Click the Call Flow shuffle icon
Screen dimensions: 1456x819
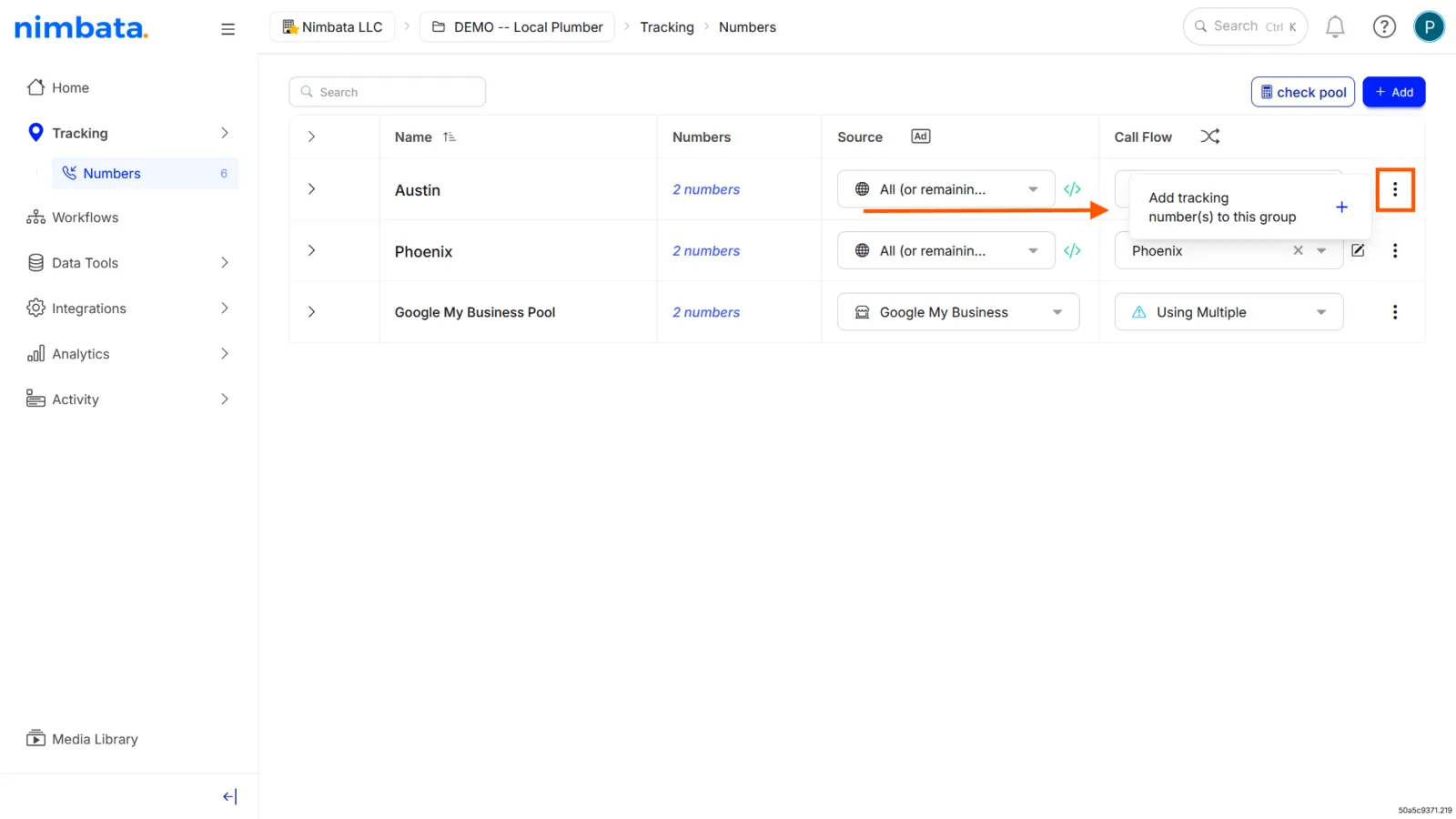click(x=1209, y=136)
